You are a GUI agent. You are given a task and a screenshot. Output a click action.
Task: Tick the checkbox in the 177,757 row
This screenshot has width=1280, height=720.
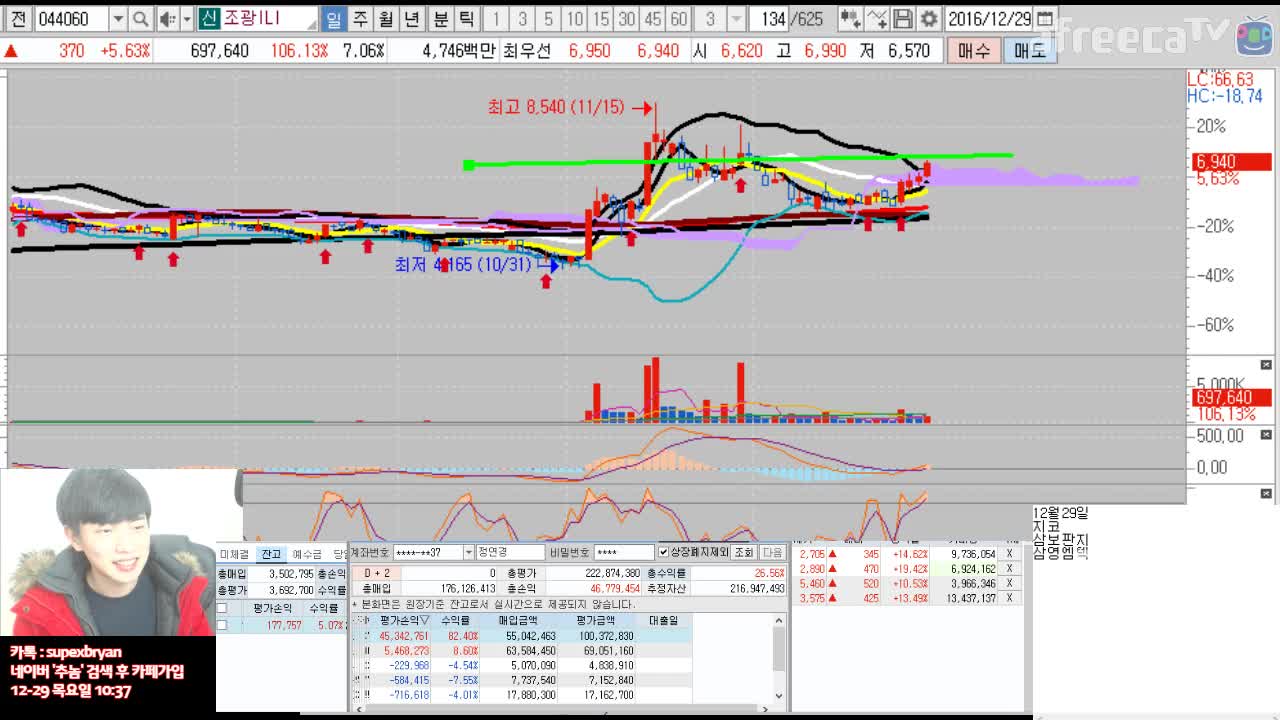coord(222,625)
